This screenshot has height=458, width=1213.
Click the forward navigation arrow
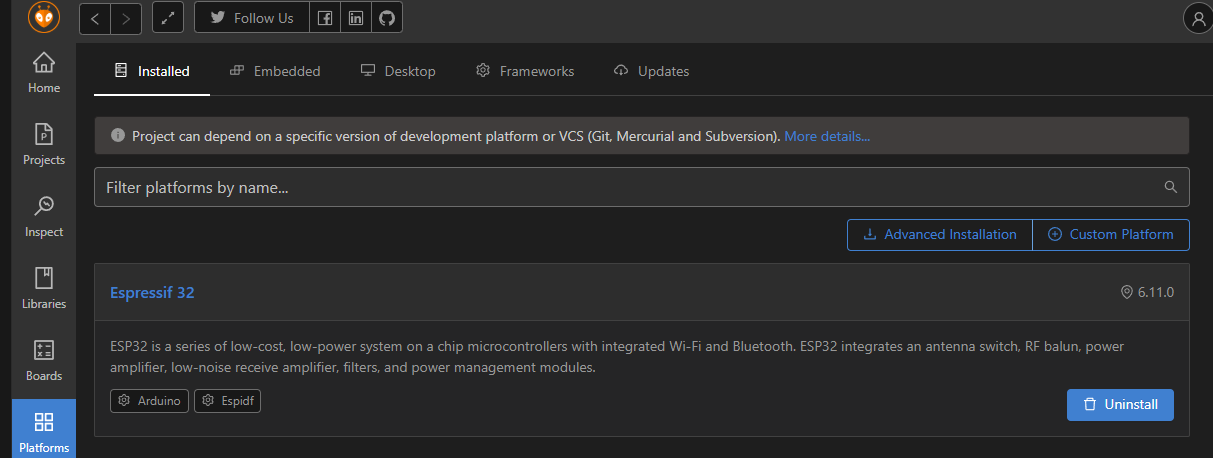pos(126,18)
